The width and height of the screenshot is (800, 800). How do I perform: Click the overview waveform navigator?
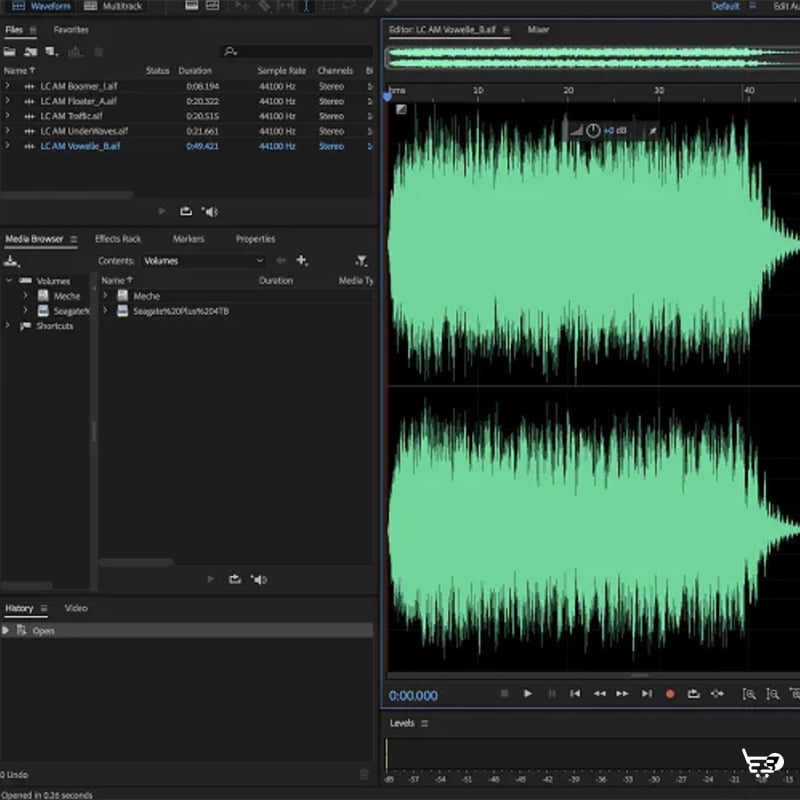click(592, 57)
